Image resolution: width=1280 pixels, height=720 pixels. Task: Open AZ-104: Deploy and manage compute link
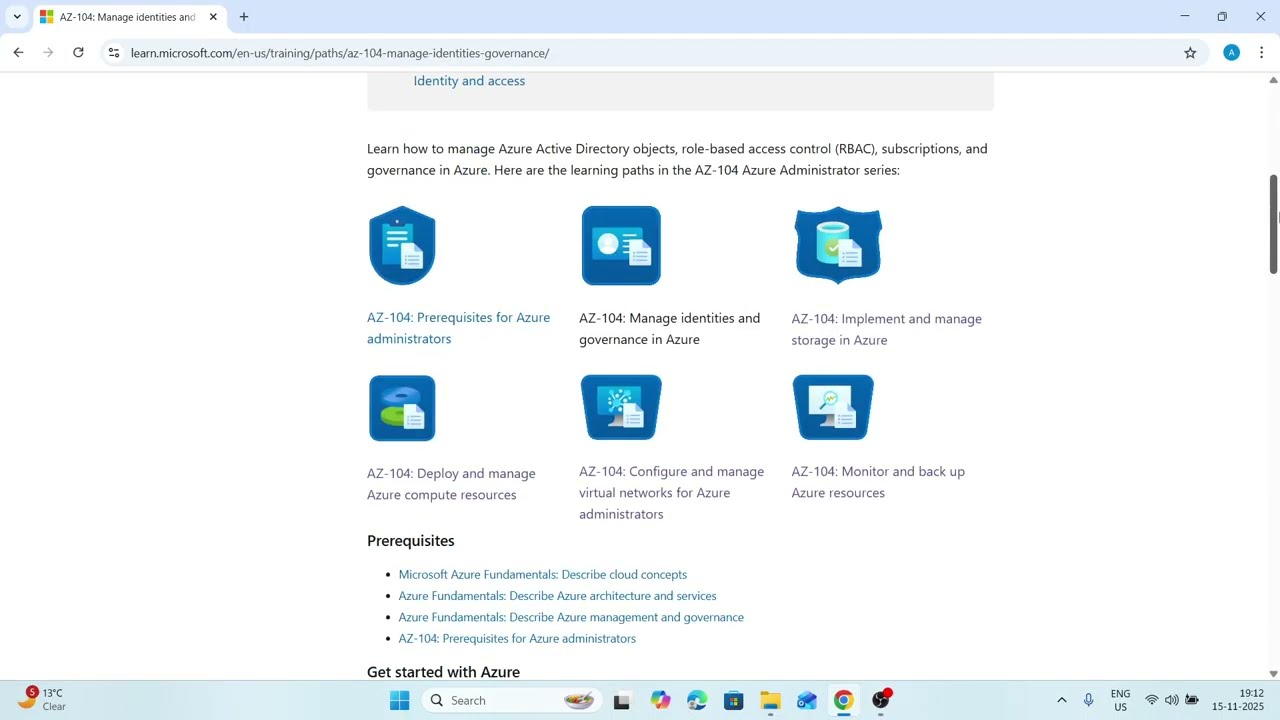click(x=451, y=484)
